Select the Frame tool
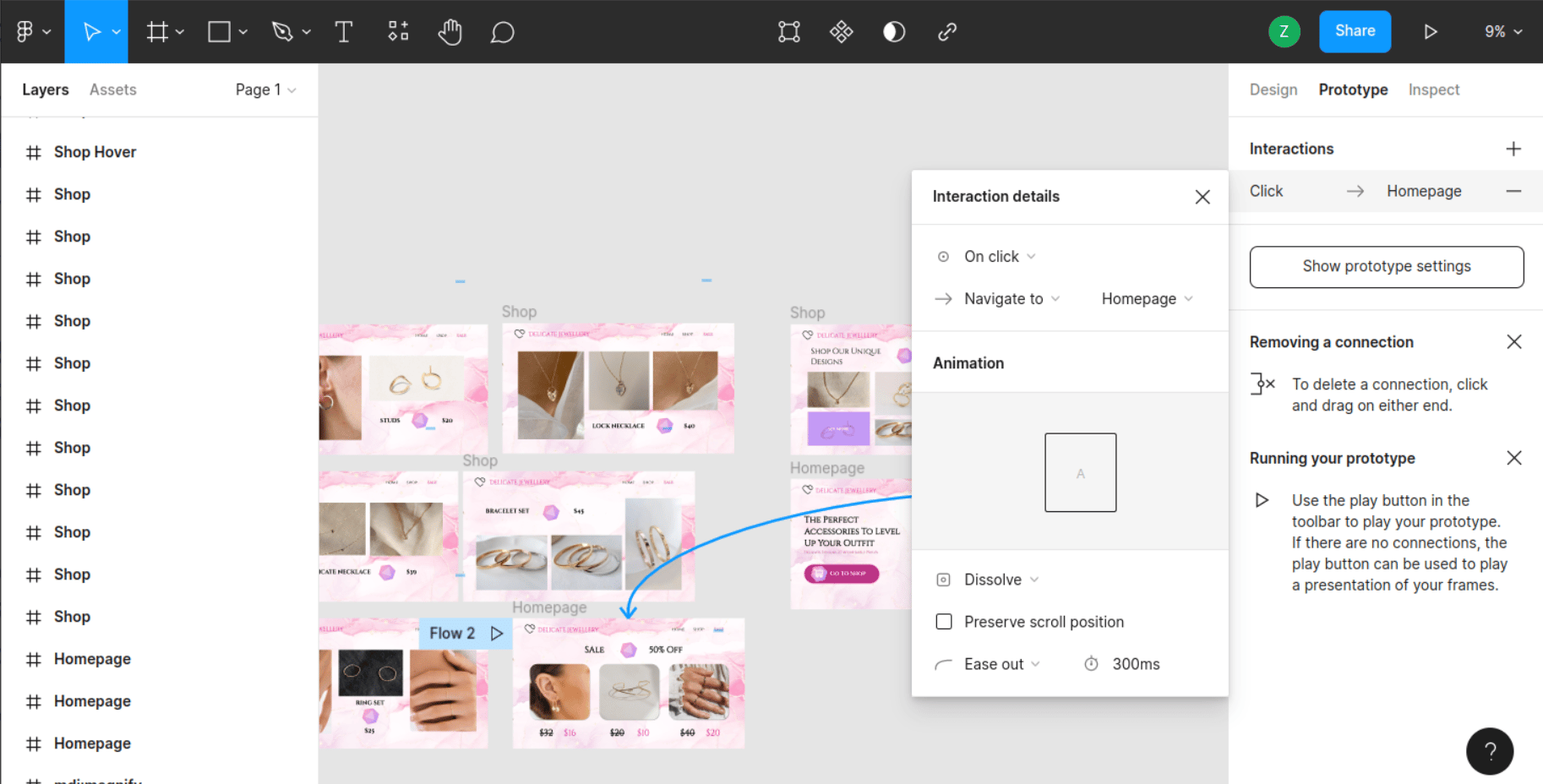This screenshot has width=1543, height=784. [157, 31]
